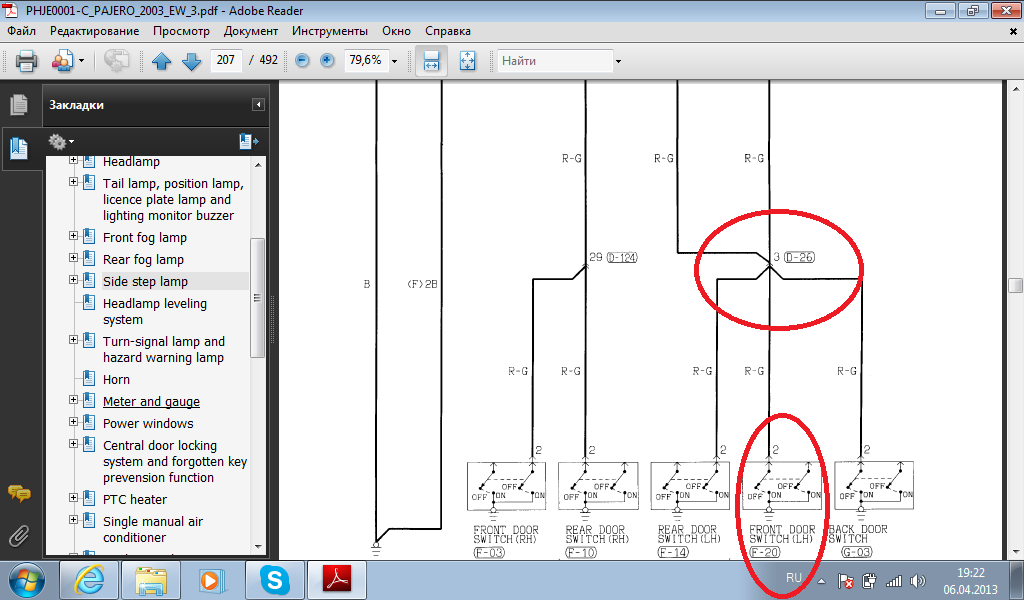Open the Документ menu

(x=251, y=31)
